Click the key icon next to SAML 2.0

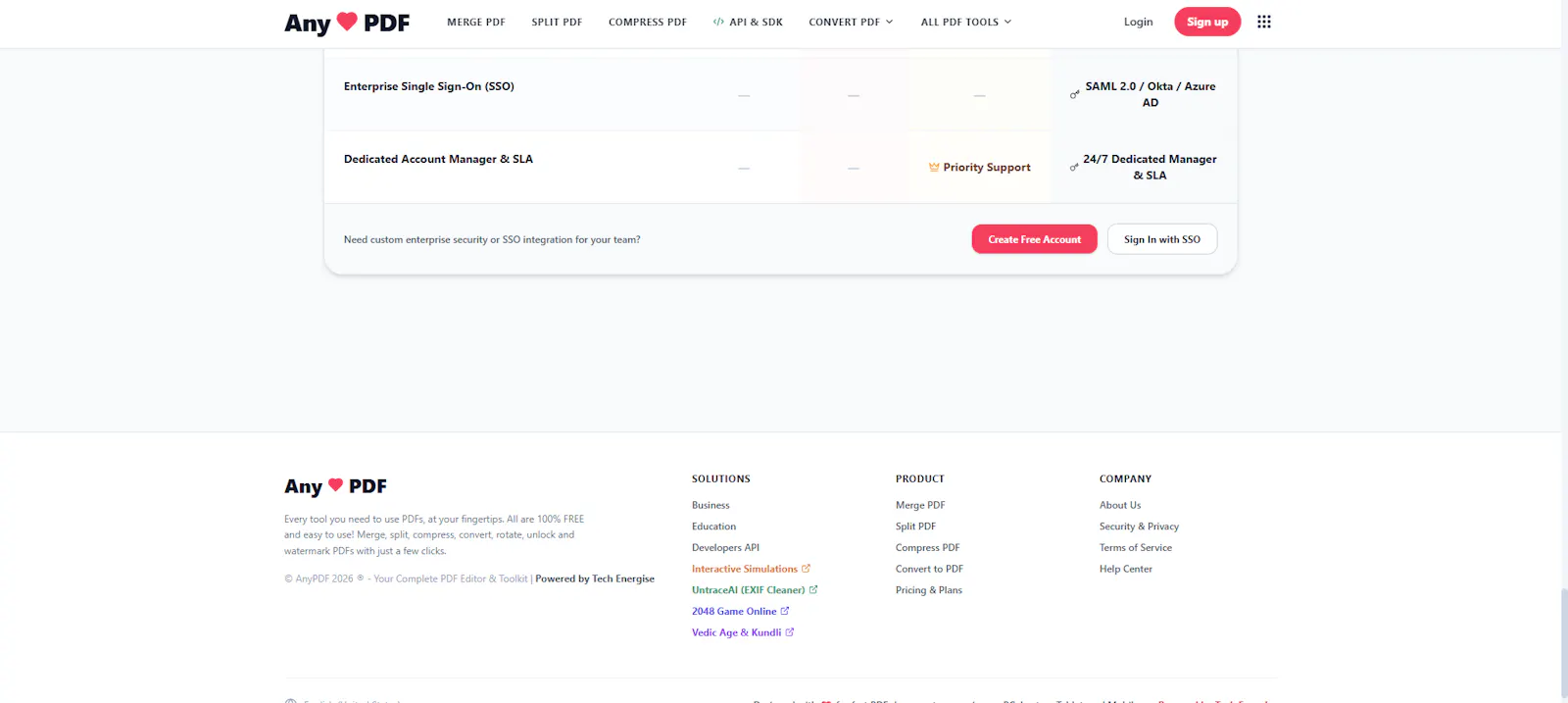1075,94
